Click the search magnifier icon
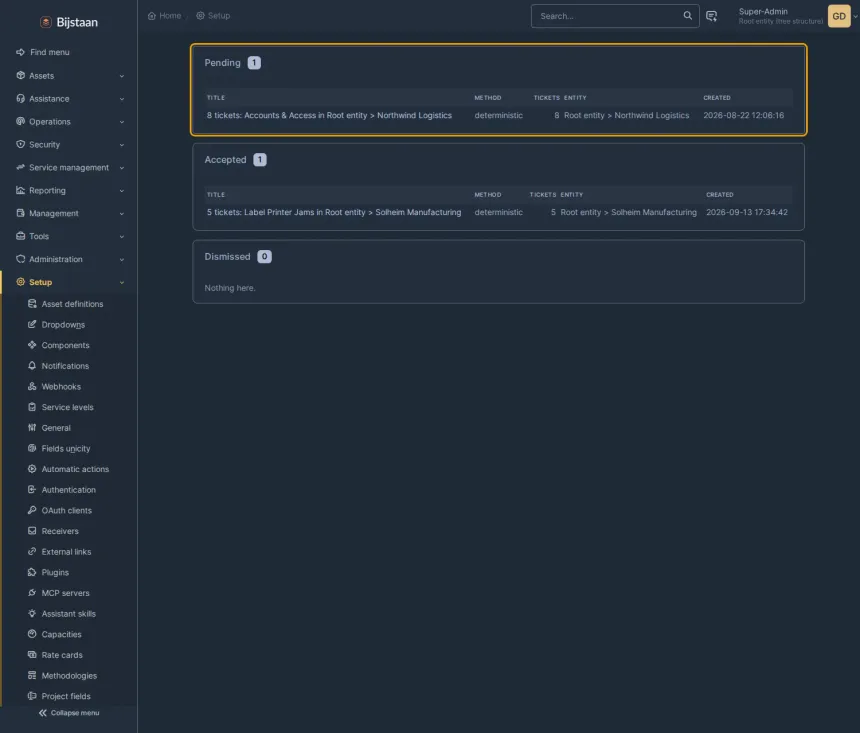 [687, 15]
